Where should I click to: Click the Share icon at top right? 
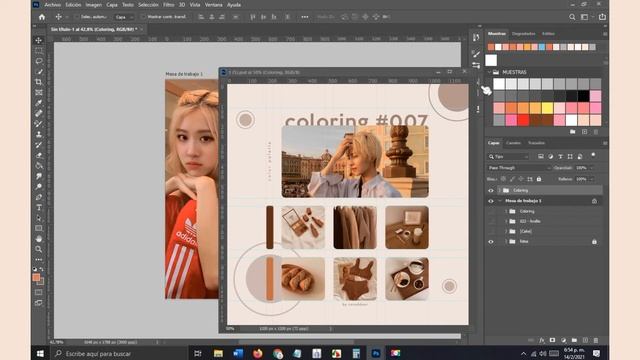(x=602, y=17)
